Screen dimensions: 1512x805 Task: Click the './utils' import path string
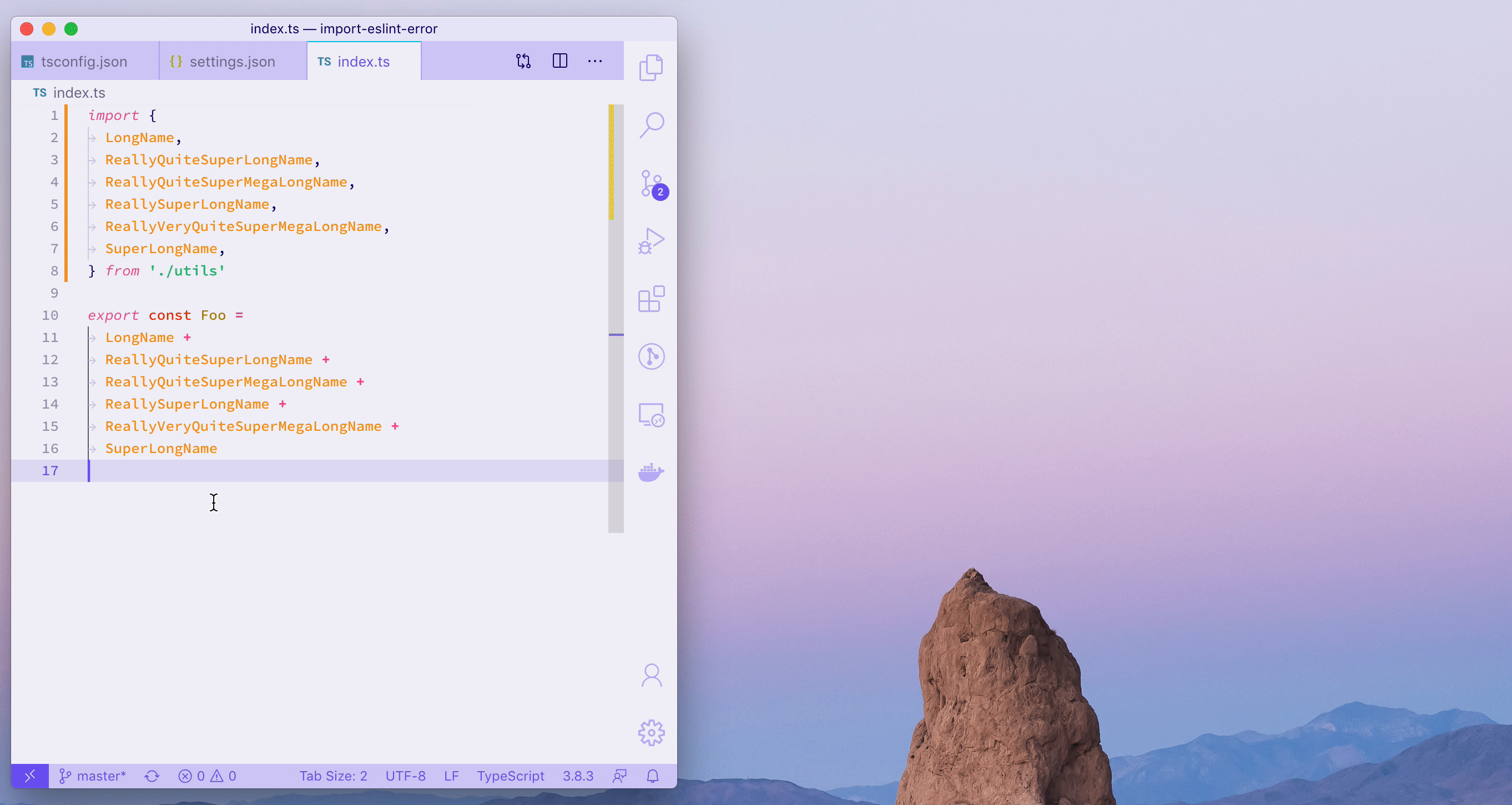coord(187,271)
